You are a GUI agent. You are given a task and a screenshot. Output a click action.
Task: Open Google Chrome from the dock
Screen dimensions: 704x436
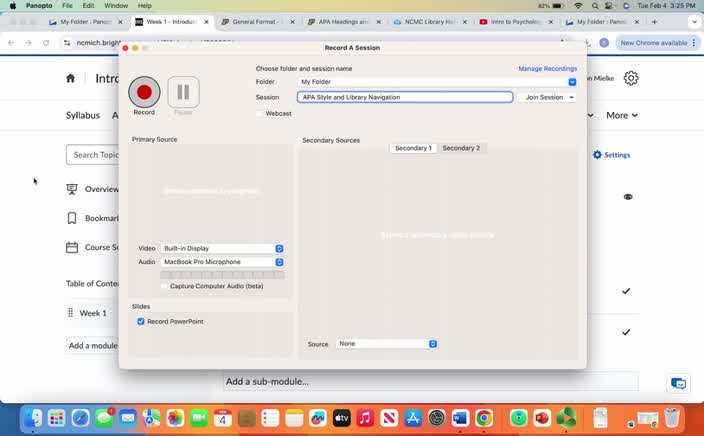point(484,418)
